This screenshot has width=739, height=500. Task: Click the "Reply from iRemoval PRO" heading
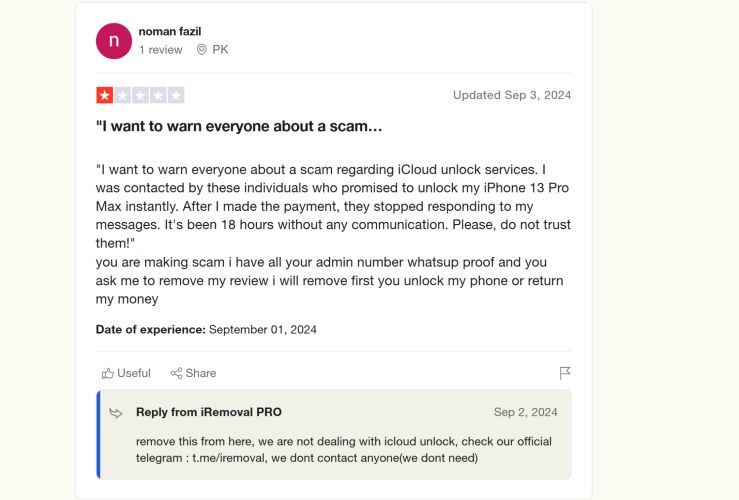[209, 412]
